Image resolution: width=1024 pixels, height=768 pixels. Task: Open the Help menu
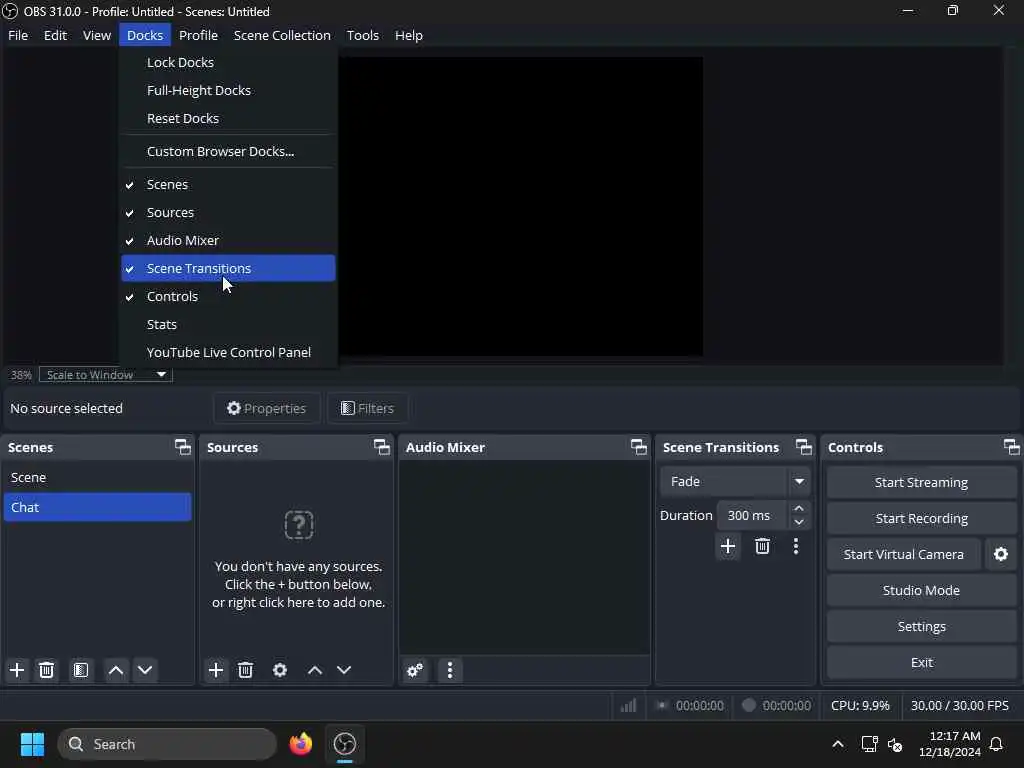click(409, 35)
